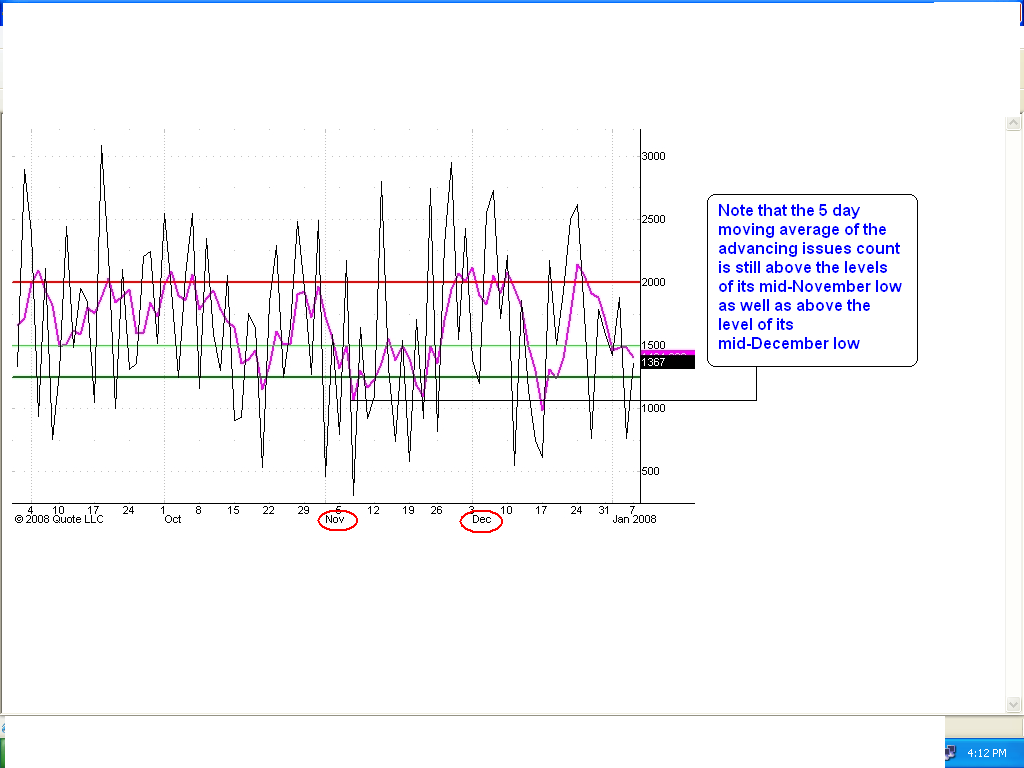Viewport: 1024px width, 768px height.
Task: Click the 1500 price axis label
Action: coord(654,345)
